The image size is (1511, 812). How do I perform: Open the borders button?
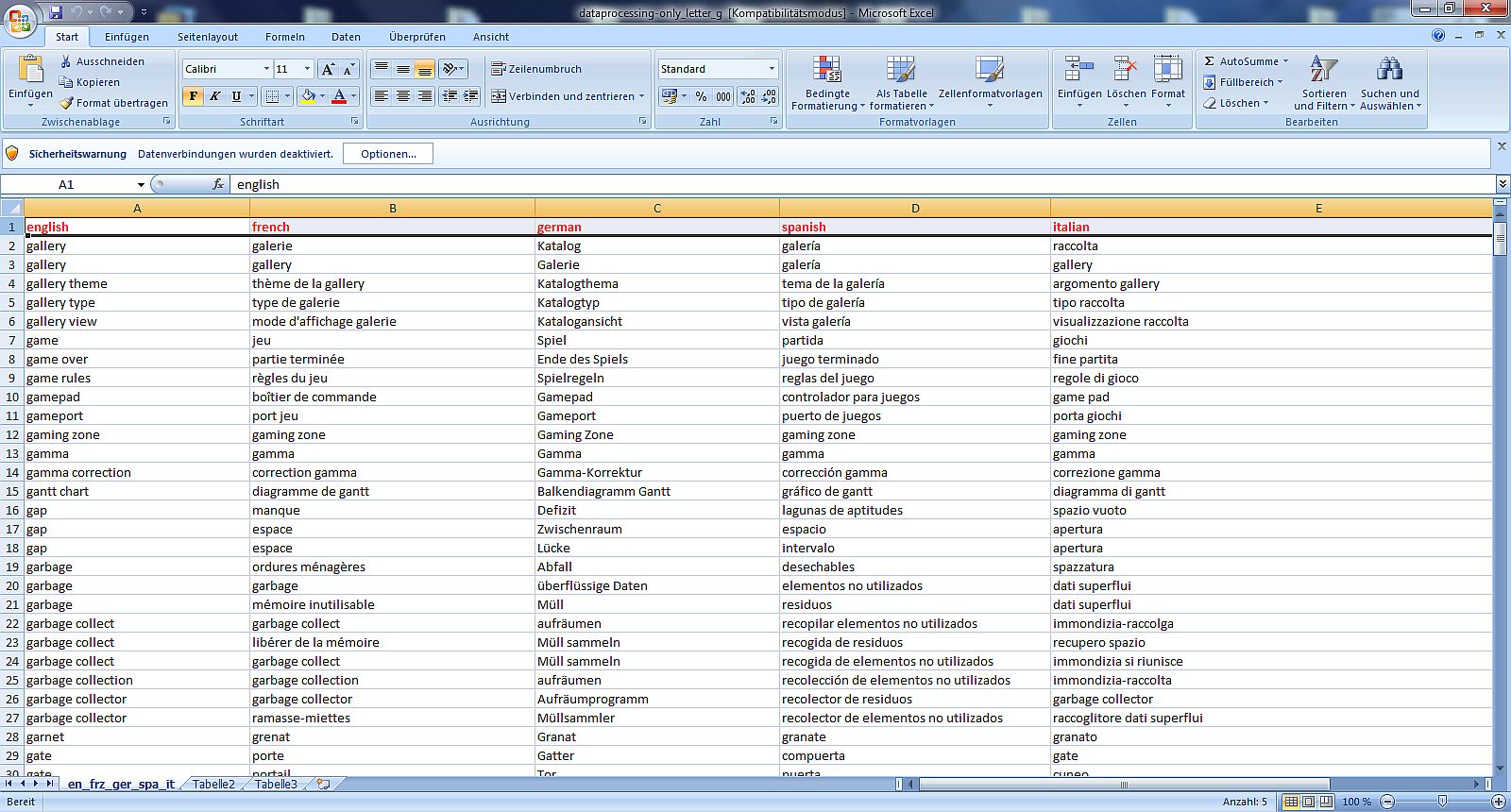pos(272,96)
